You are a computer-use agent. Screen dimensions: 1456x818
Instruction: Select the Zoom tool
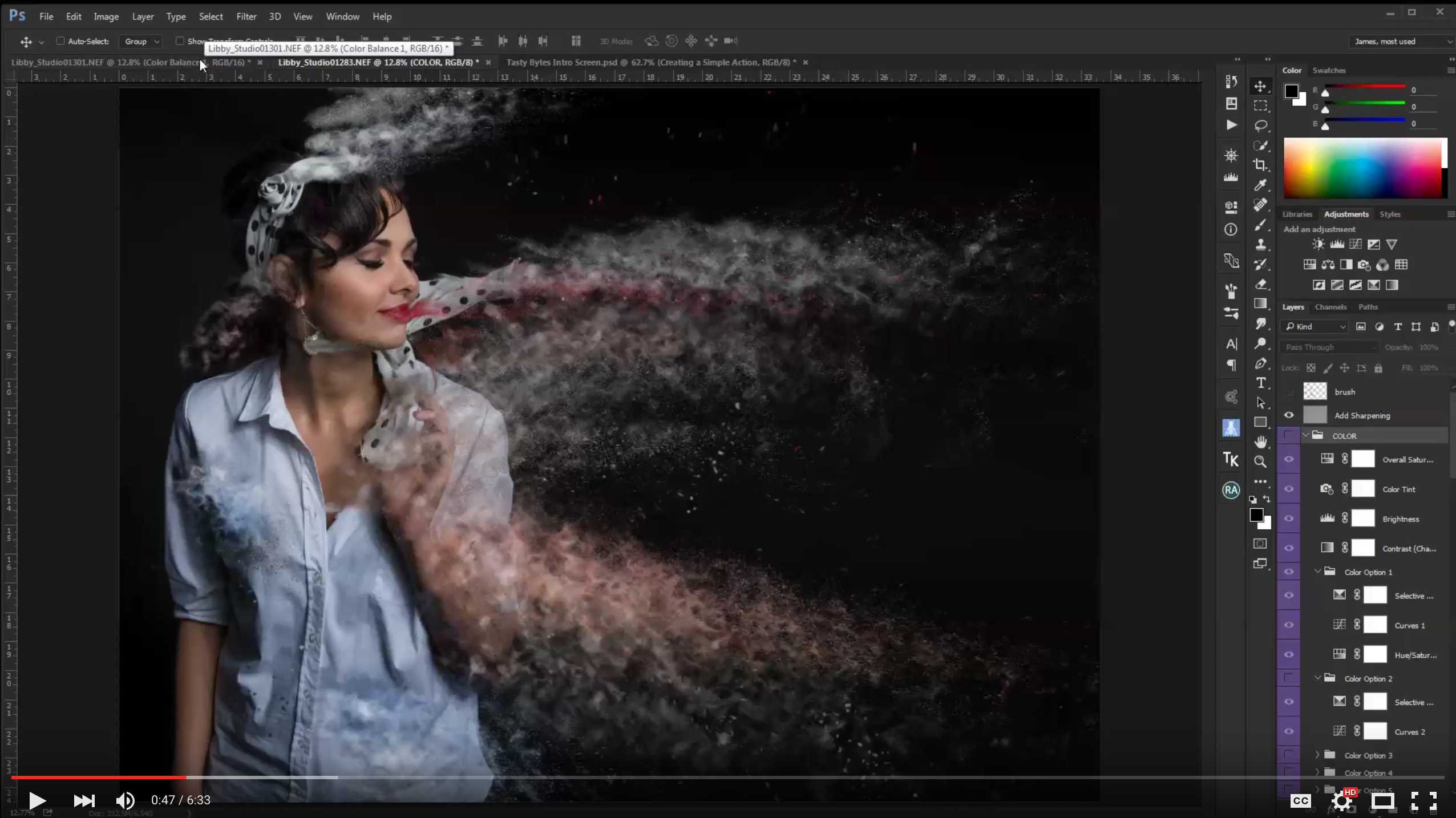(x=1260, y=461)
